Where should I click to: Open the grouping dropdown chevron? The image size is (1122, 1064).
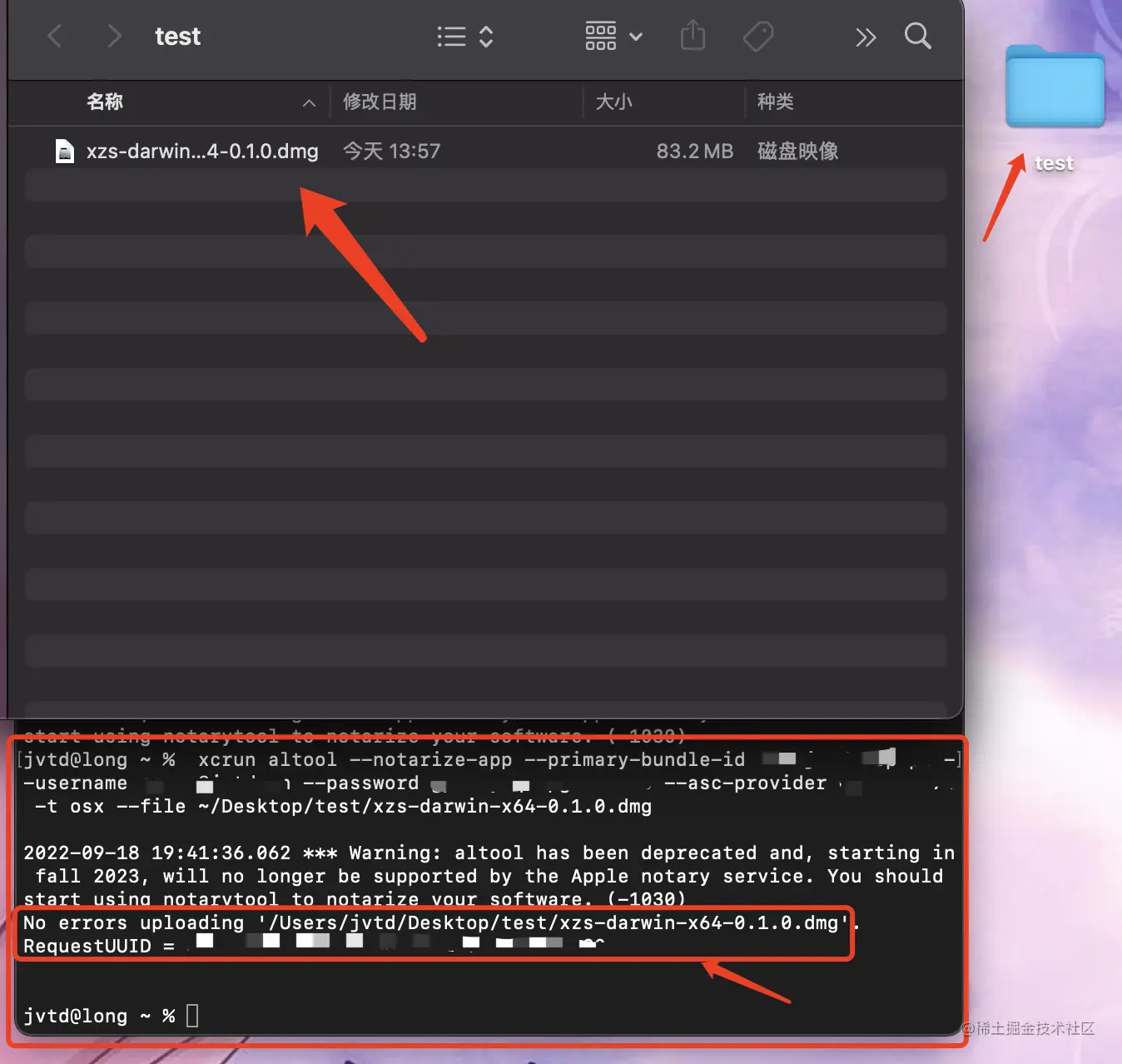click(636, 37)
